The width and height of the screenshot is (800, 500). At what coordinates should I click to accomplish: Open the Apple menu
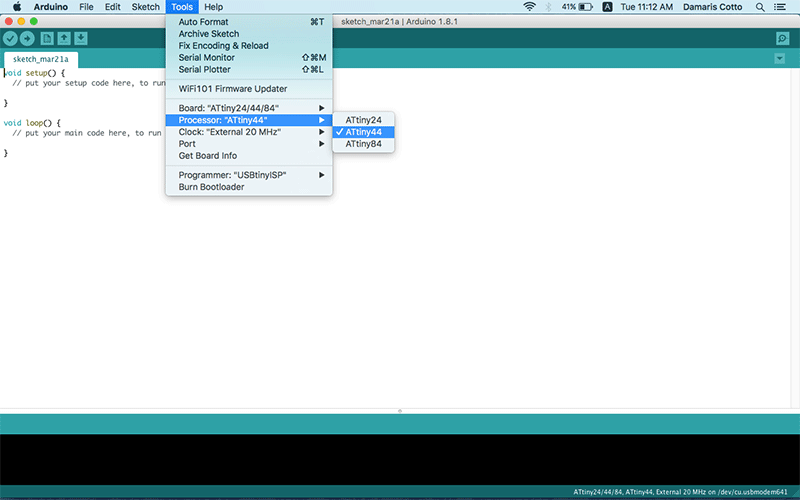coord(17,7)
